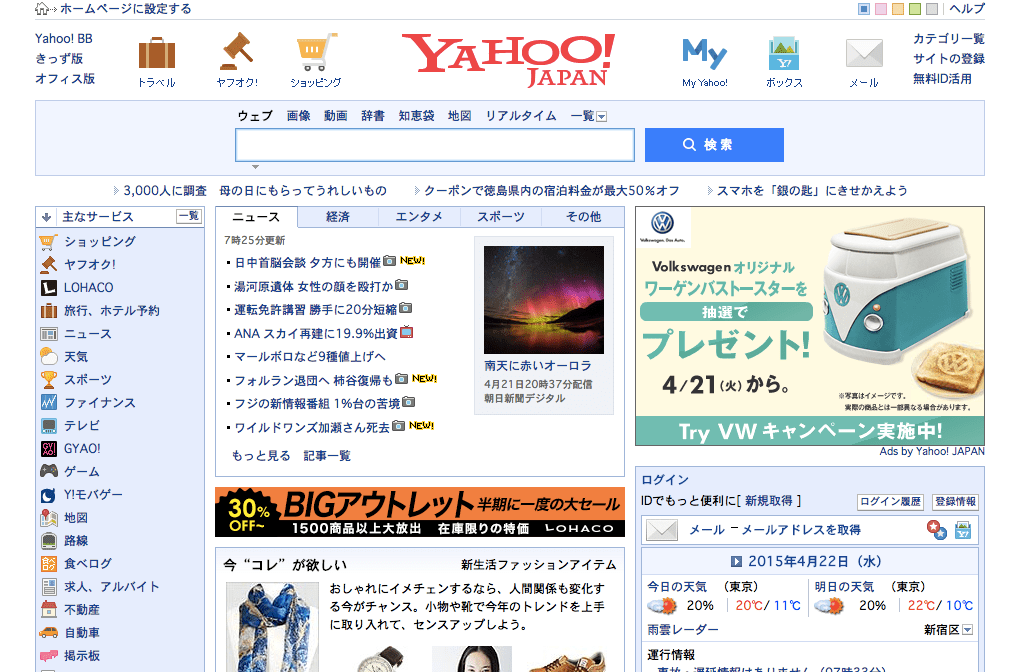Open the 記事一覧 link
This screenshot has width=1016, height=672.
327,456
